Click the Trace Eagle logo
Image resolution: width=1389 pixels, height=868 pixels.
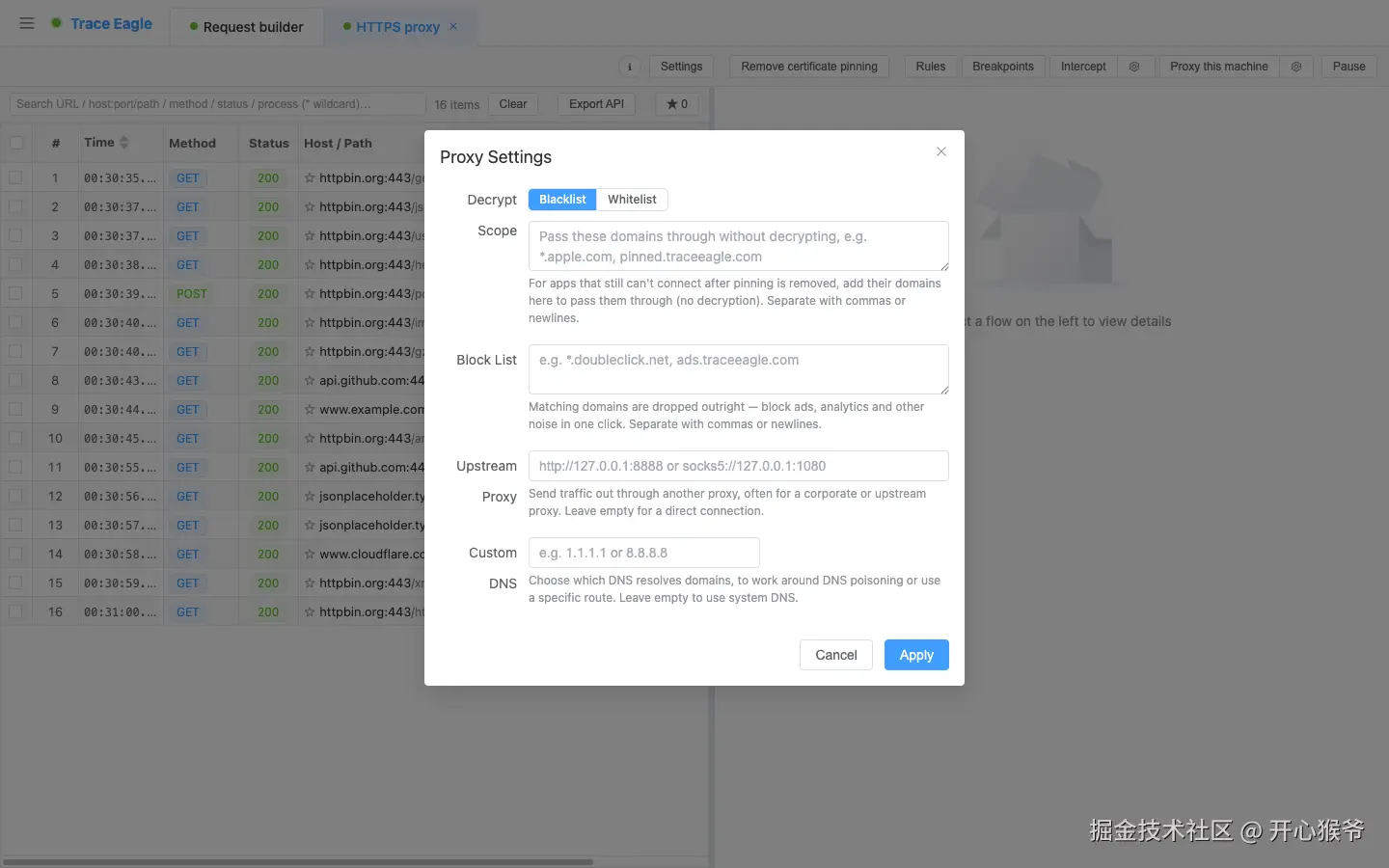[102, 23]
